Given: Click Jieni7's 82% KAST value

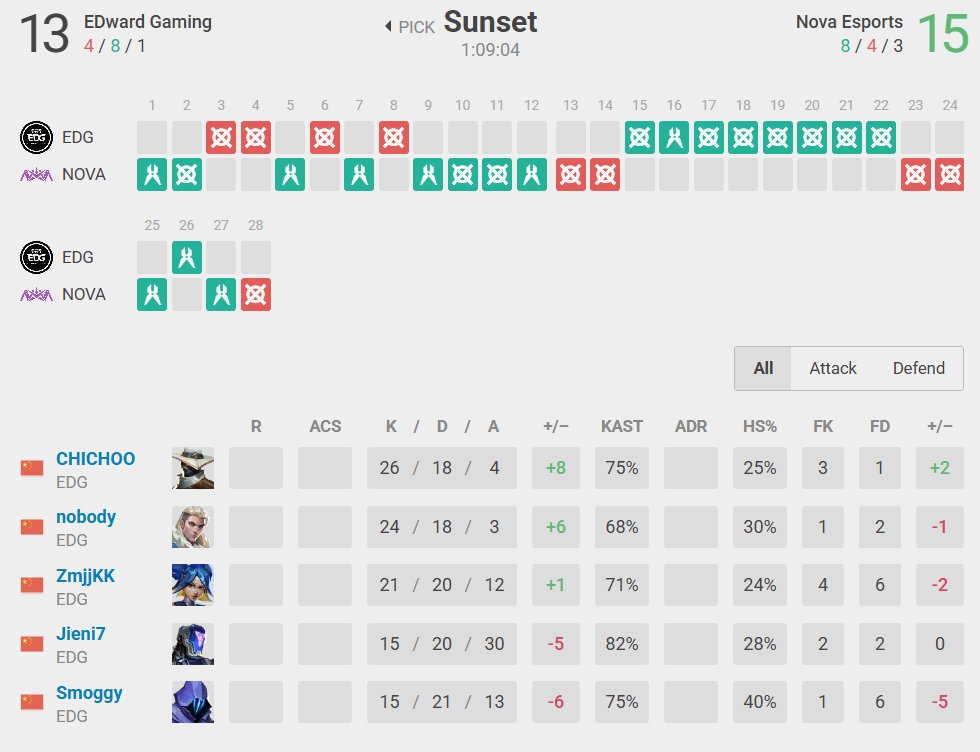Looking at the screenshot, I should tap(622, 644).
